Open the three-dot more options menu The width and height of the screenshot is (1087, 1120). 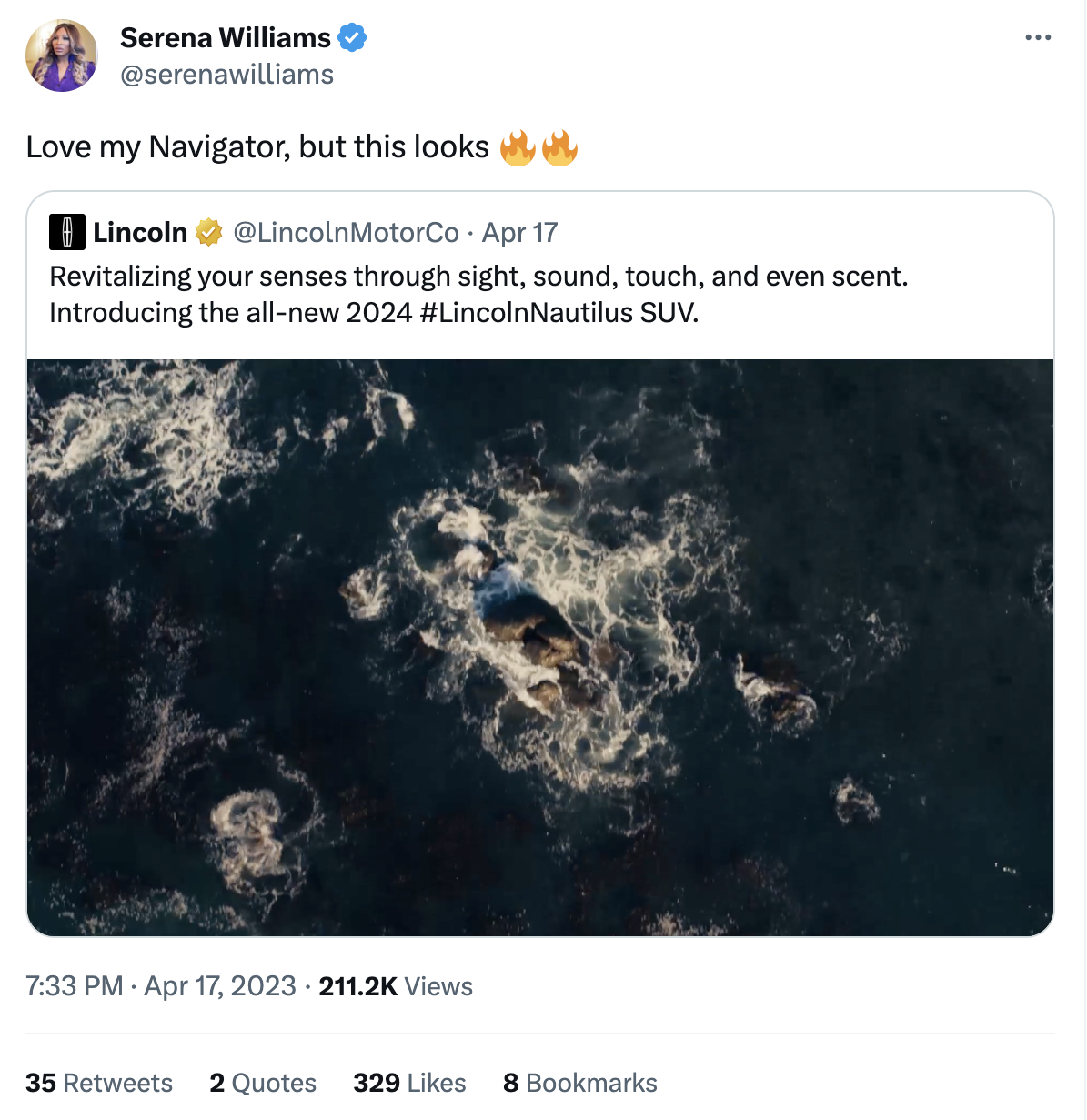pos(1037,37)
